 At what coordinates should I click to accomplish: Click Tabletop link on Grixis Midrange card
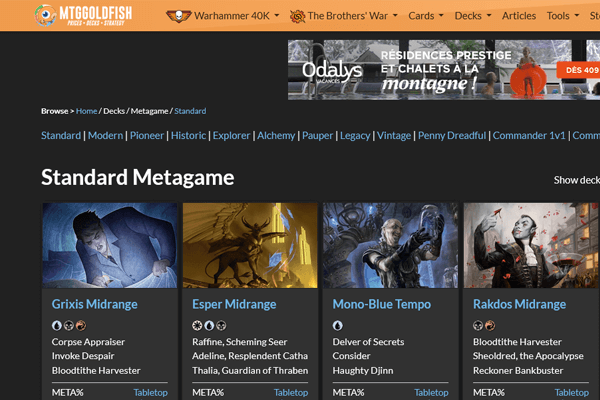point(150,392)
